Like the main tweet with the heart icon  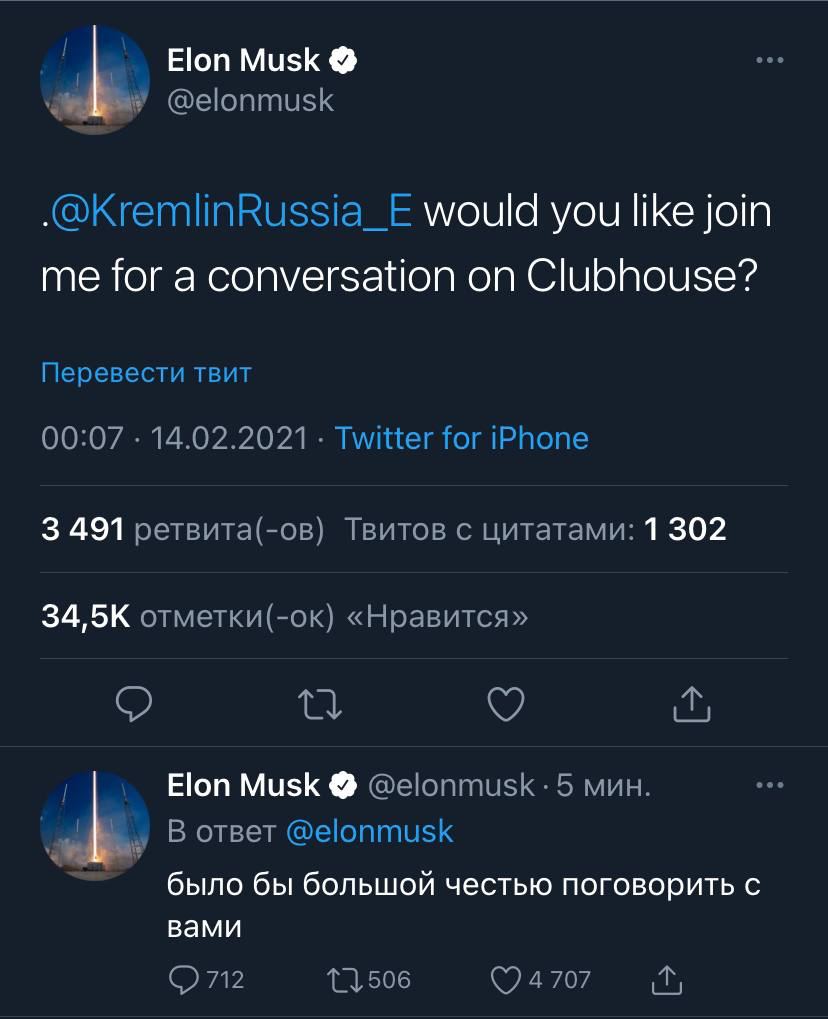(x=506, y=704)
